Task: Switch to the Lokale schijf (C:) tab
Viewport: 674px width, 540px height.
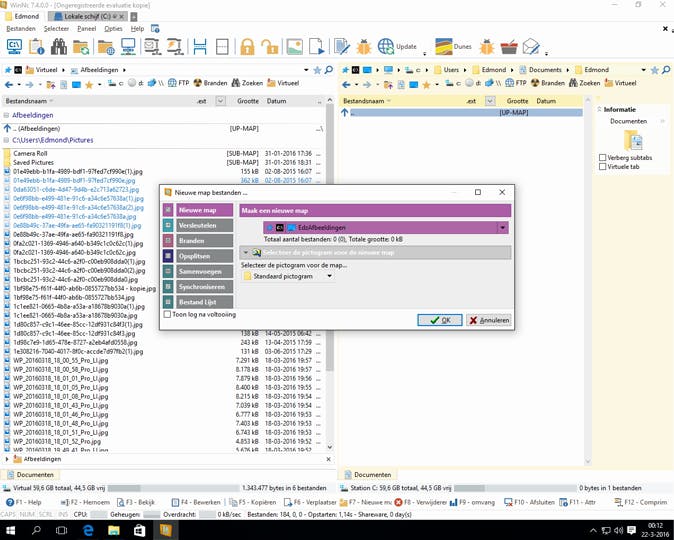Action: 87,16
